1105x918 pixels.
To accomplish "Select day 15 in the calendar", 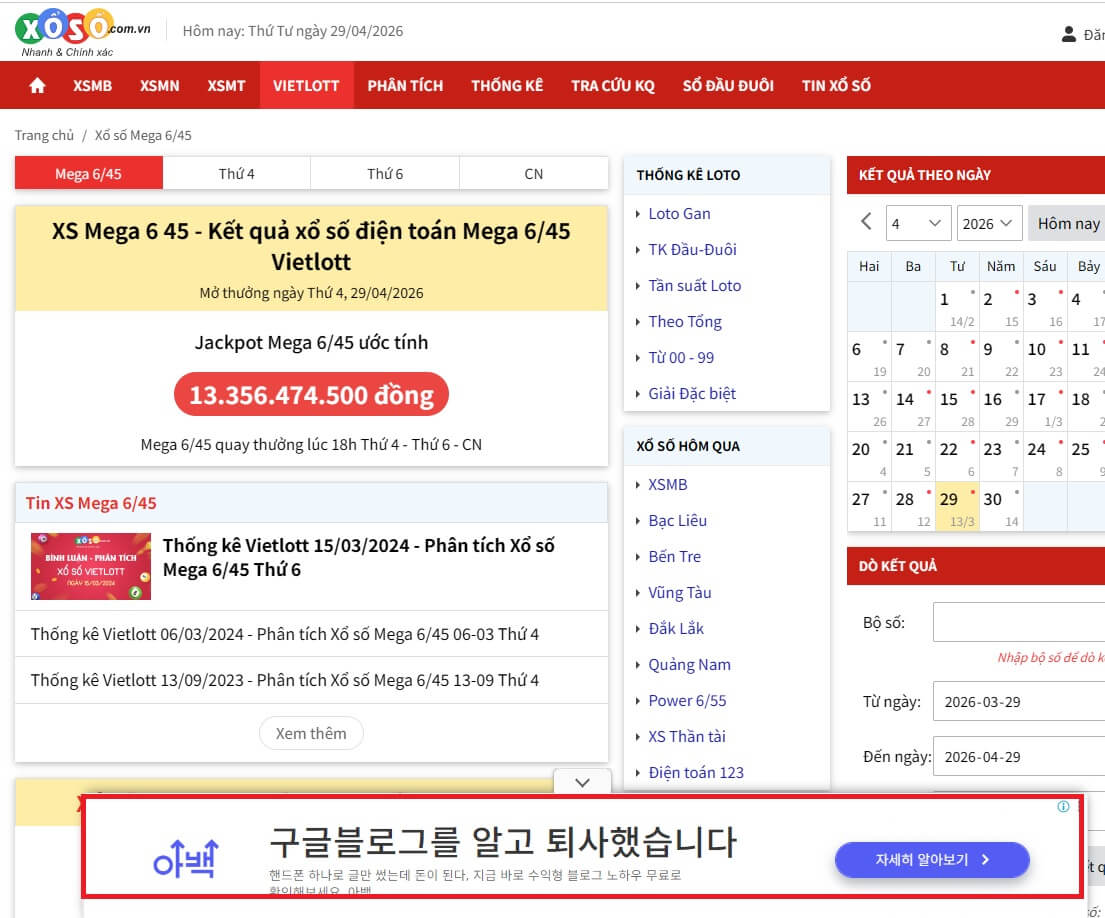I will 957,408.
